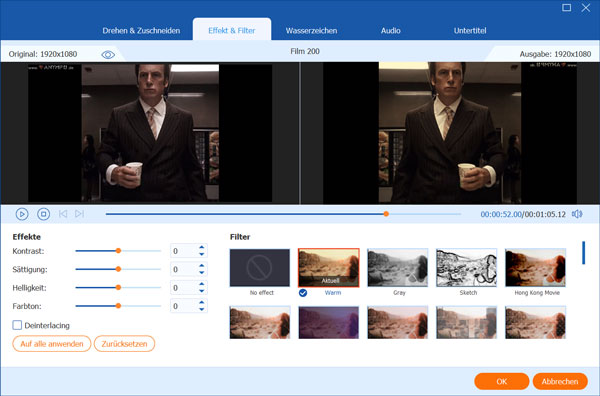This screenshot has height=396, width=600.
Task: Click the Farbton slider handle
Action: [x=118, y=306]
